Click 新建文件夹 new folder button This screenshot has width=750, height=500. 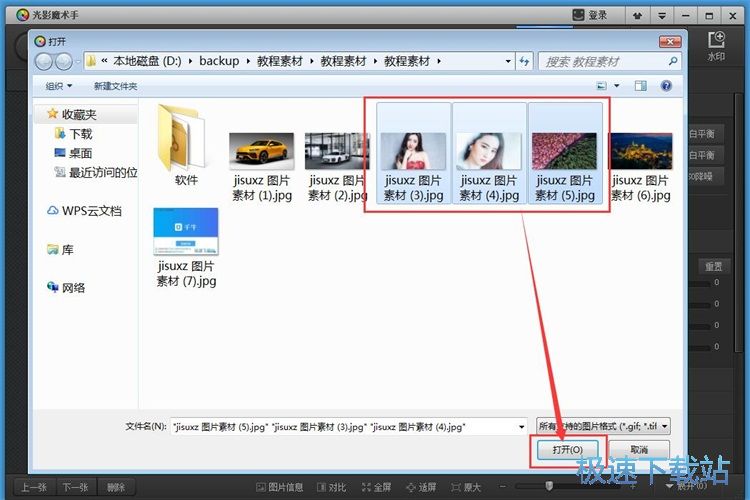115,86
